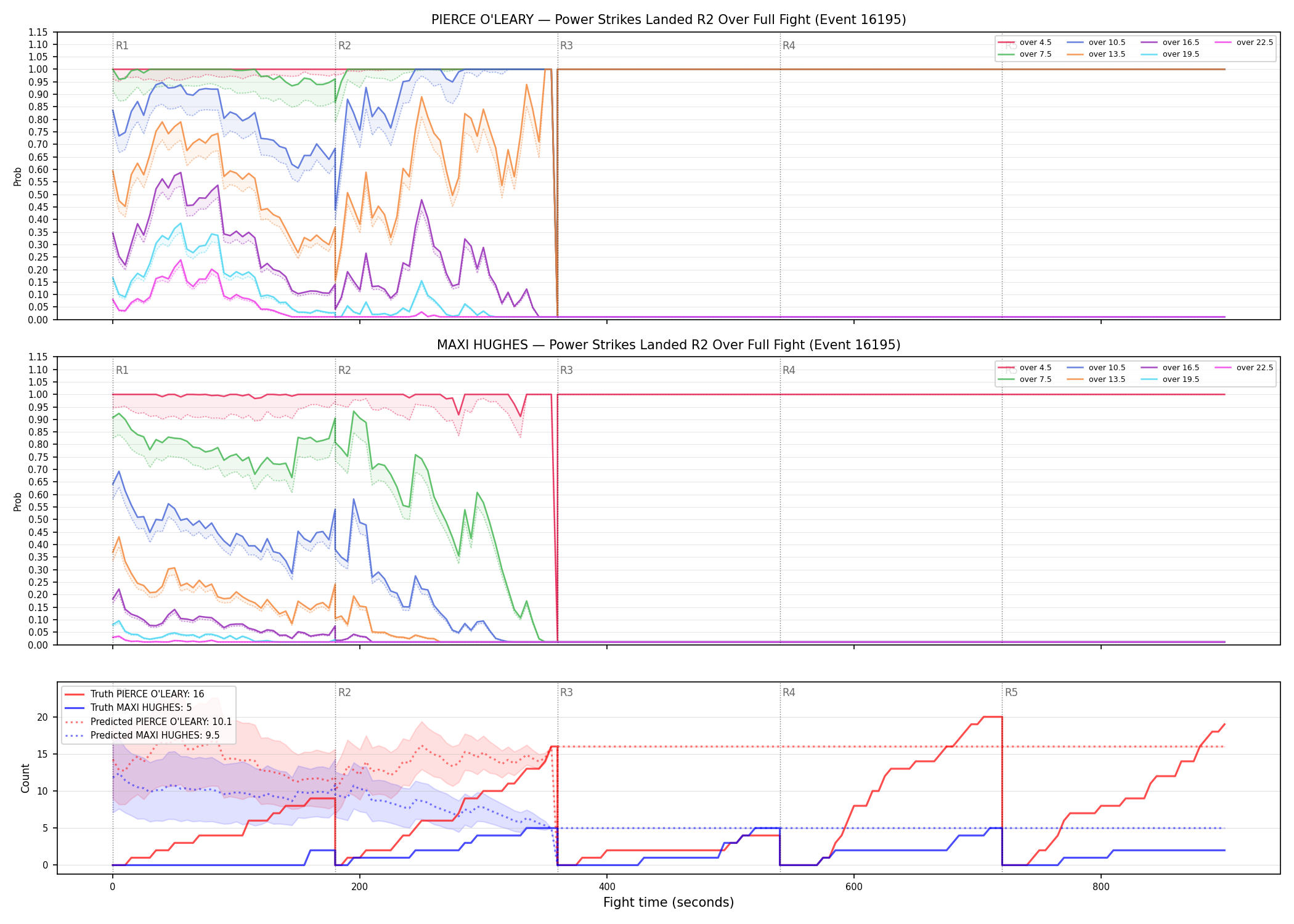The image size is (1294, 924).
Task: Click 0.25 tick on Hughes chart y-axis
Action: click(38, 582)
